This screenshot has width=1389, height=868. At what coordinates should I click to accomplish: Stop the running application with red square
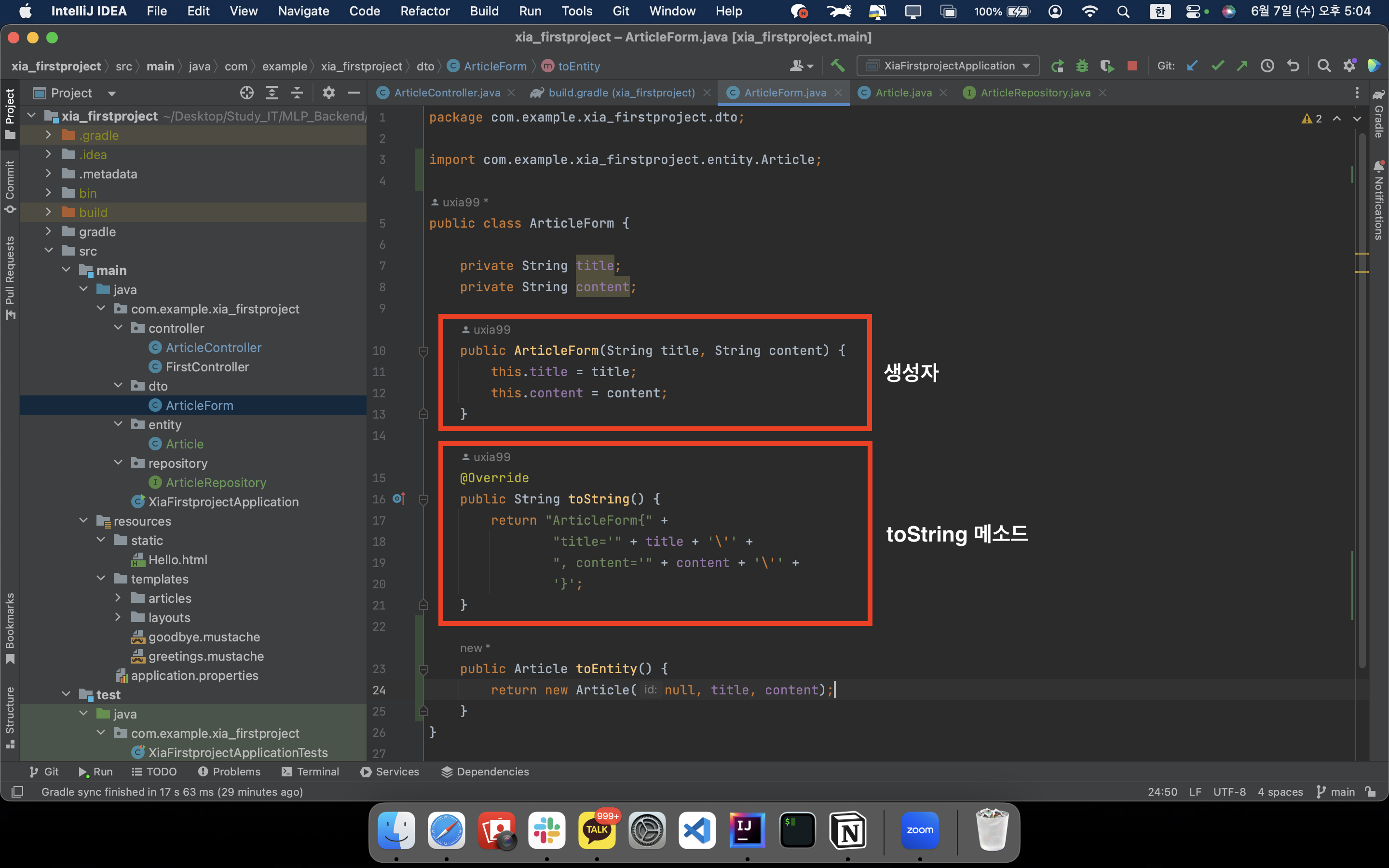coord(1132,66)
